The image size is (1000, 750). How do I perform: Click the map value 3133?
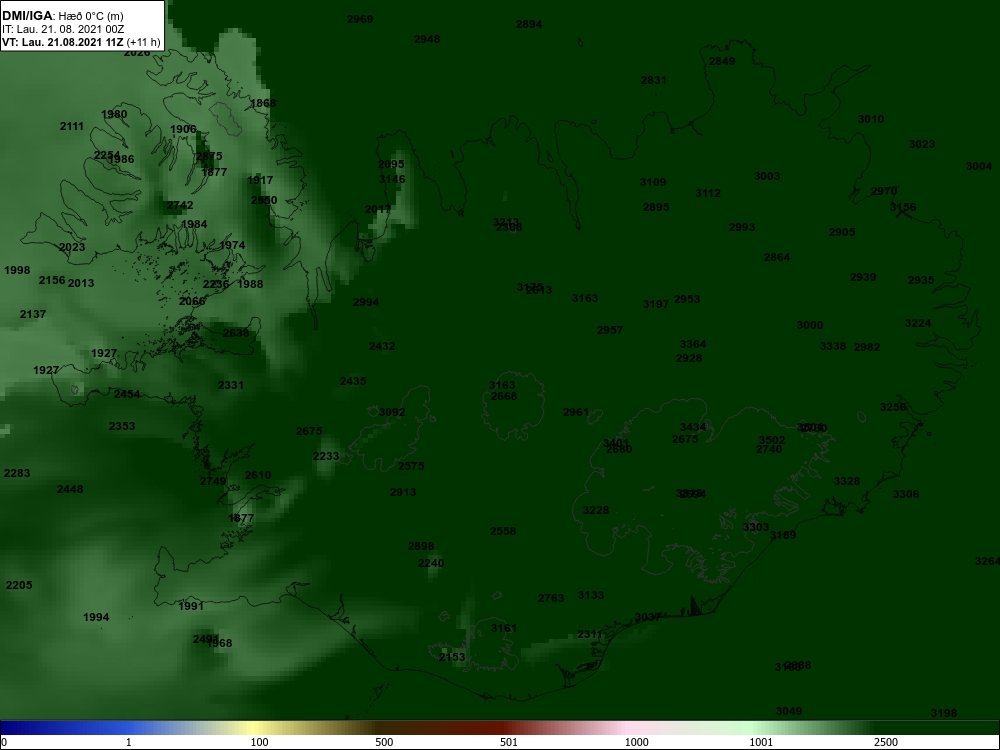(591, 595)
